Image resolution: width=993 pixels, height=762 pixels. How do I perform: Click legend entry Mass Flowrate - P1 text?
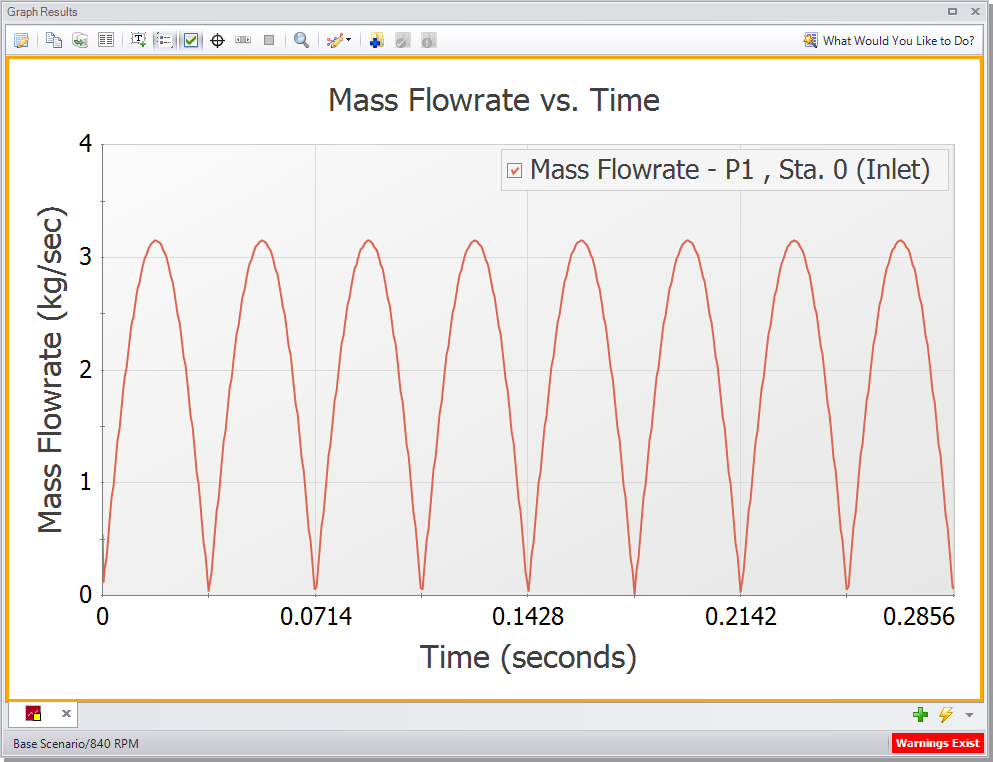click(730, 170)
